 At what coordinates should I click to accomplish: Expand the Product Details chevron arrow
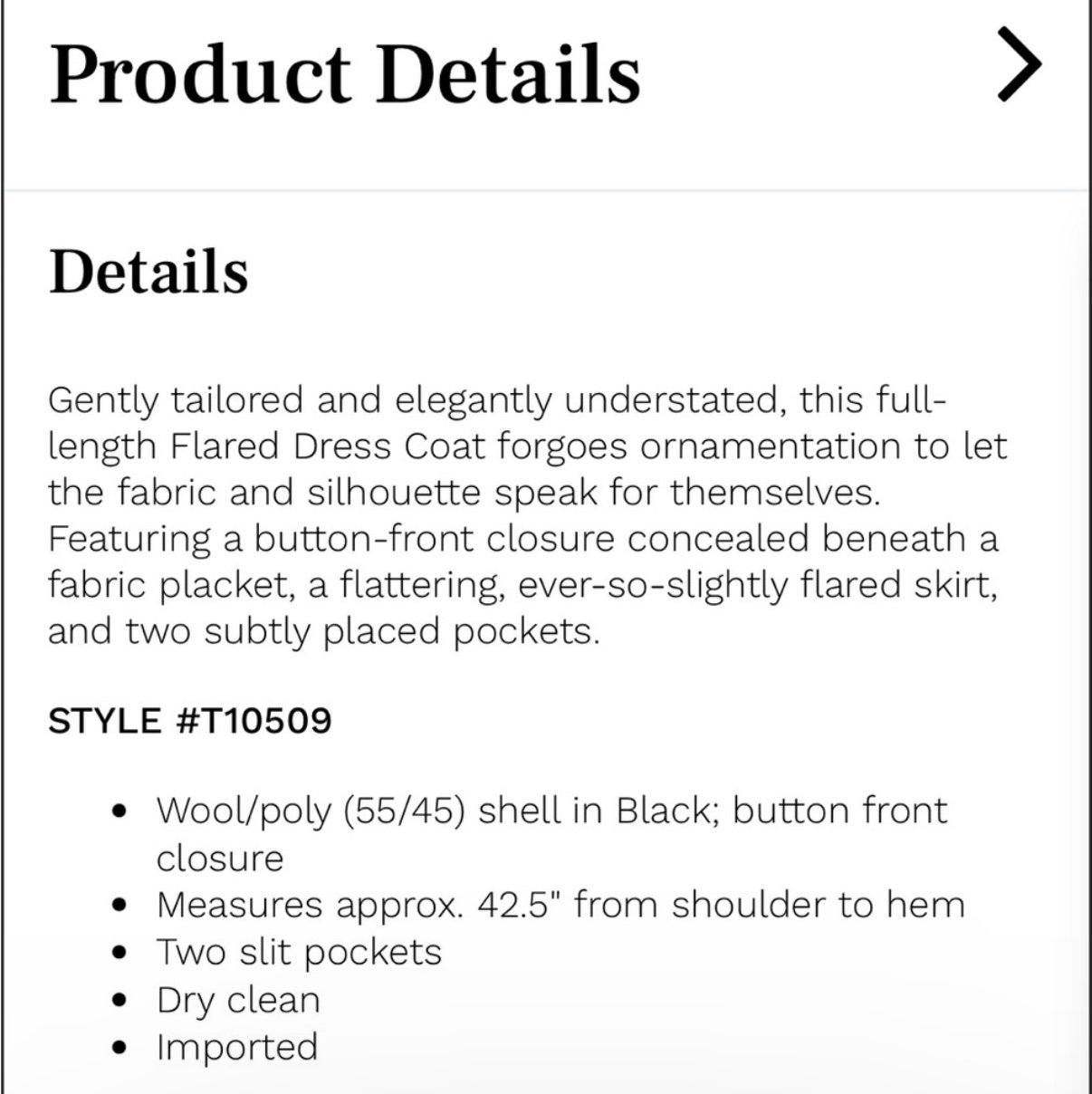(1020, 63)
